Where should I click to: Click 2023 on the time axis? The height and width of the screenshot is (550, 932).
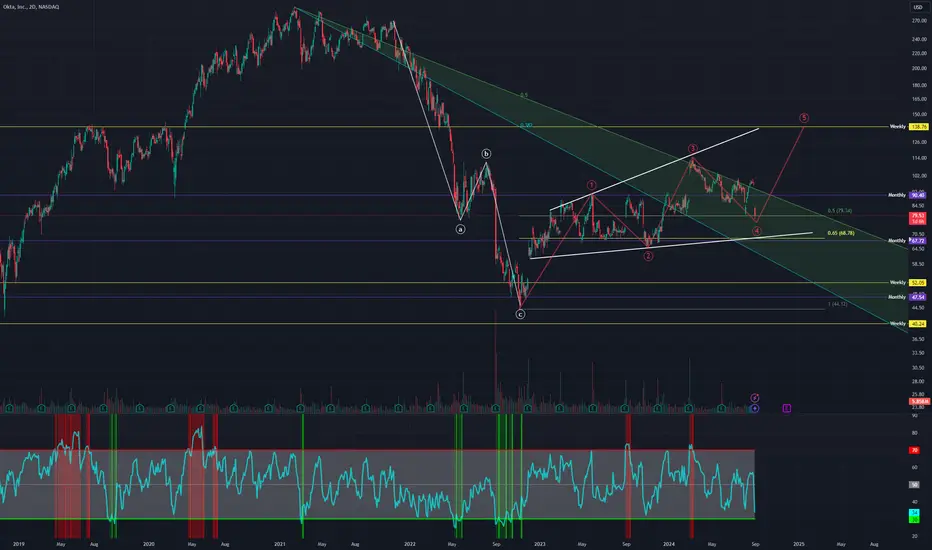pyautogui.click(x=540, y=543)
